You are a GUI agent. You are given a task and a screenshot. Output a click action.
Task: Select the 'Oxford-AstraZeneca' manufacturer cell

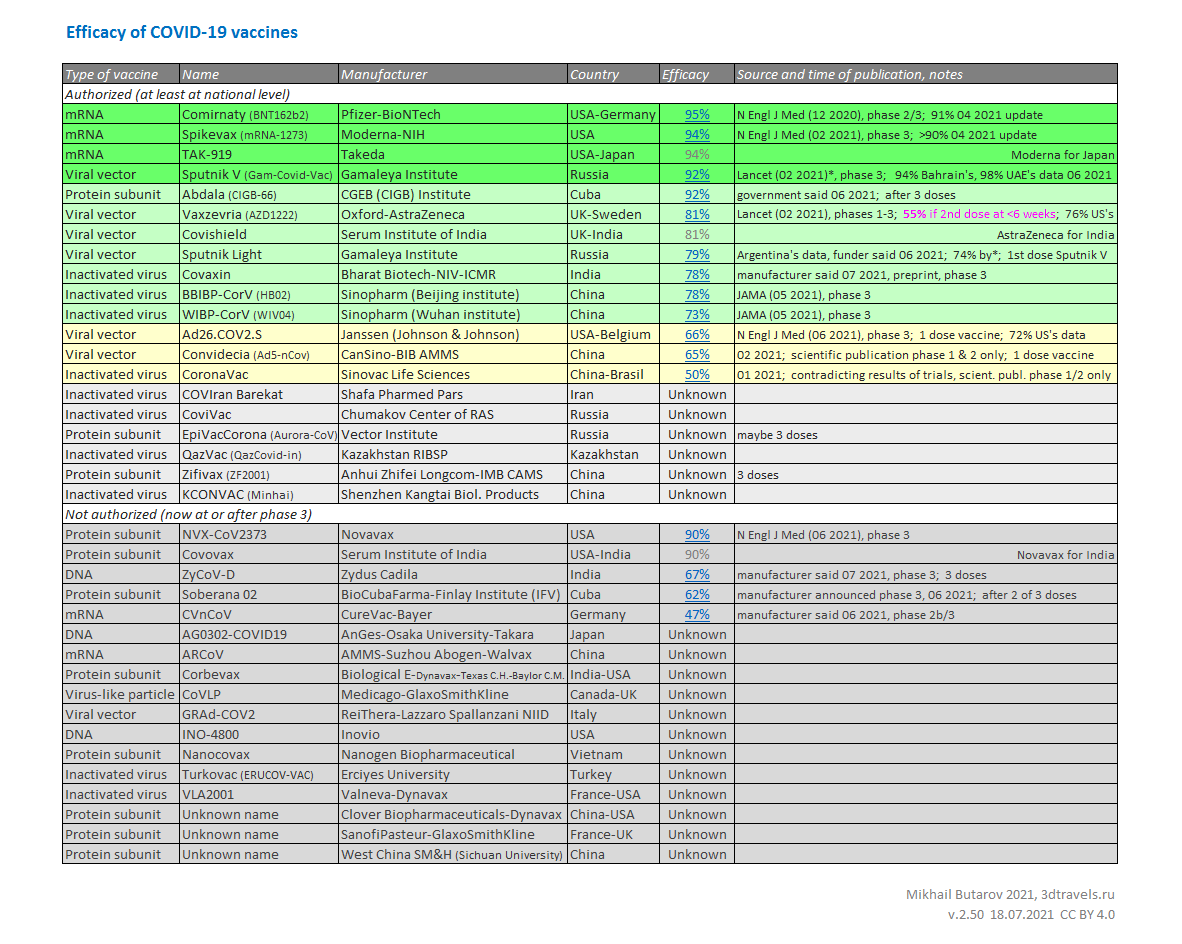(452, 214)
